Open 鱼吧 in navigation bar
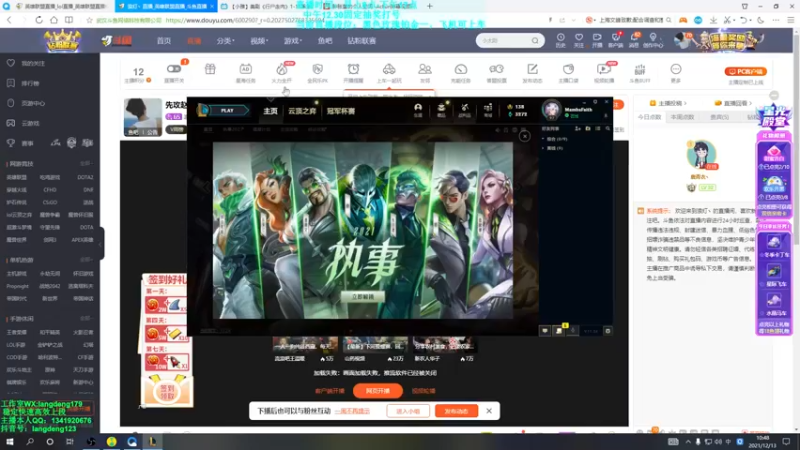The width and height of the screenshot is (800, 450). tap(324, 41)
